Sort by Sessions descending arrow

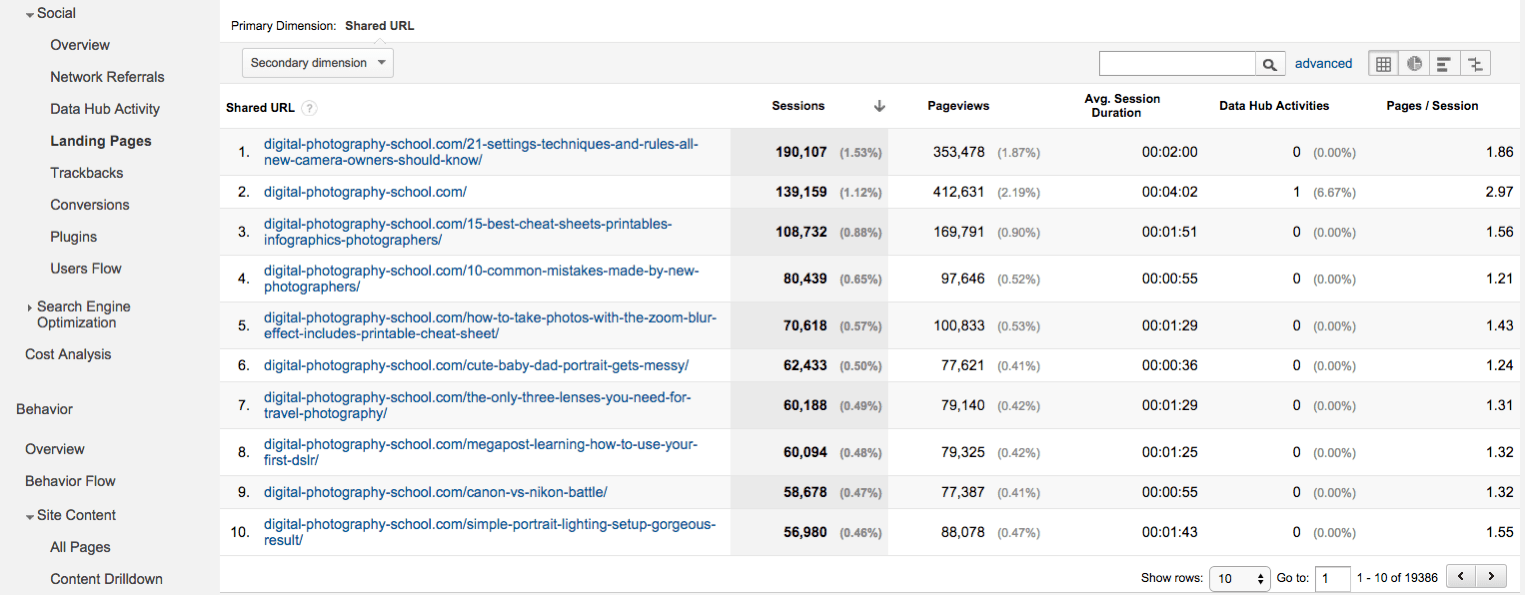click(x=879, y=106)
